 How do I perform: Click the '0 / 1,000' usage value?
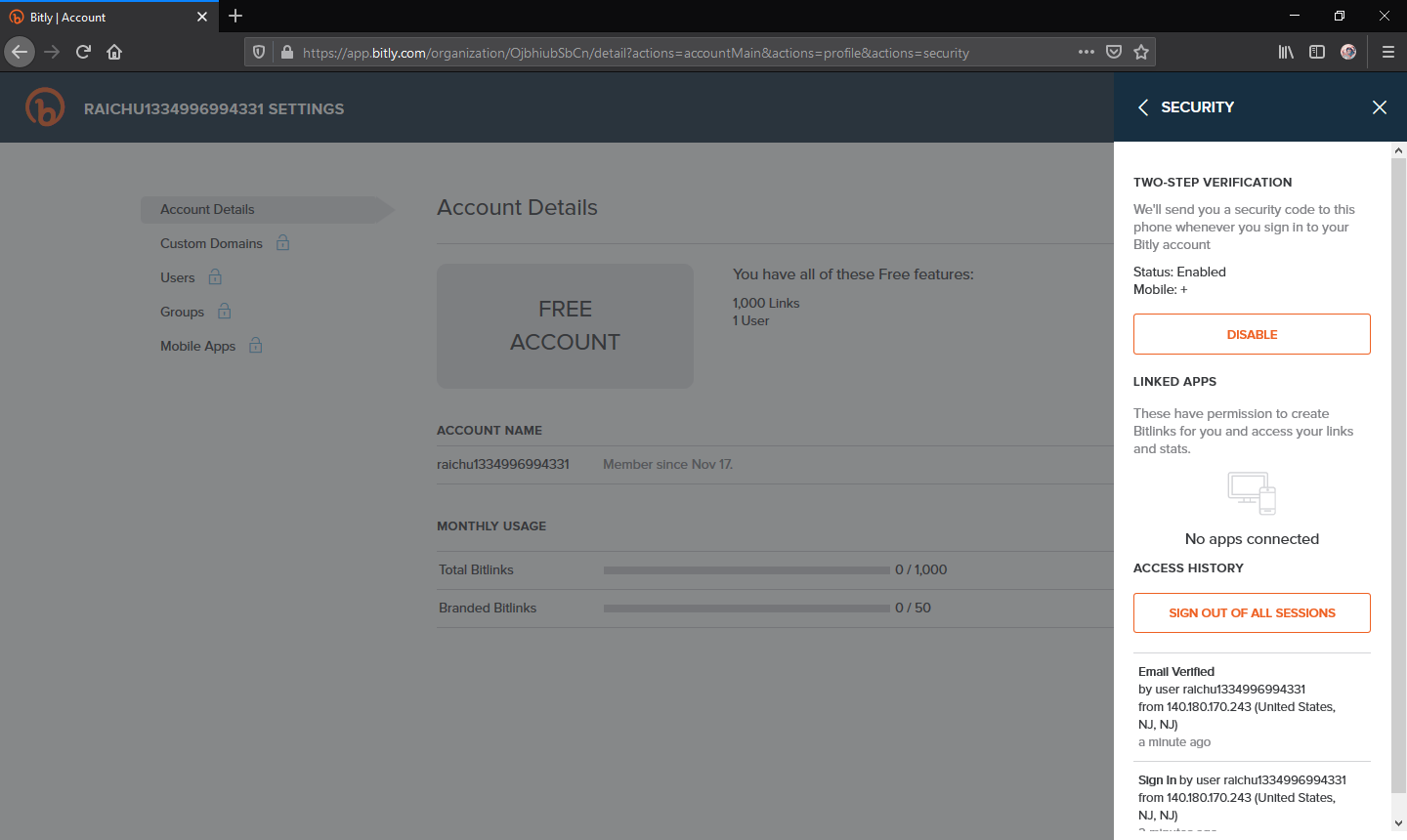click(x=920, y=569)
